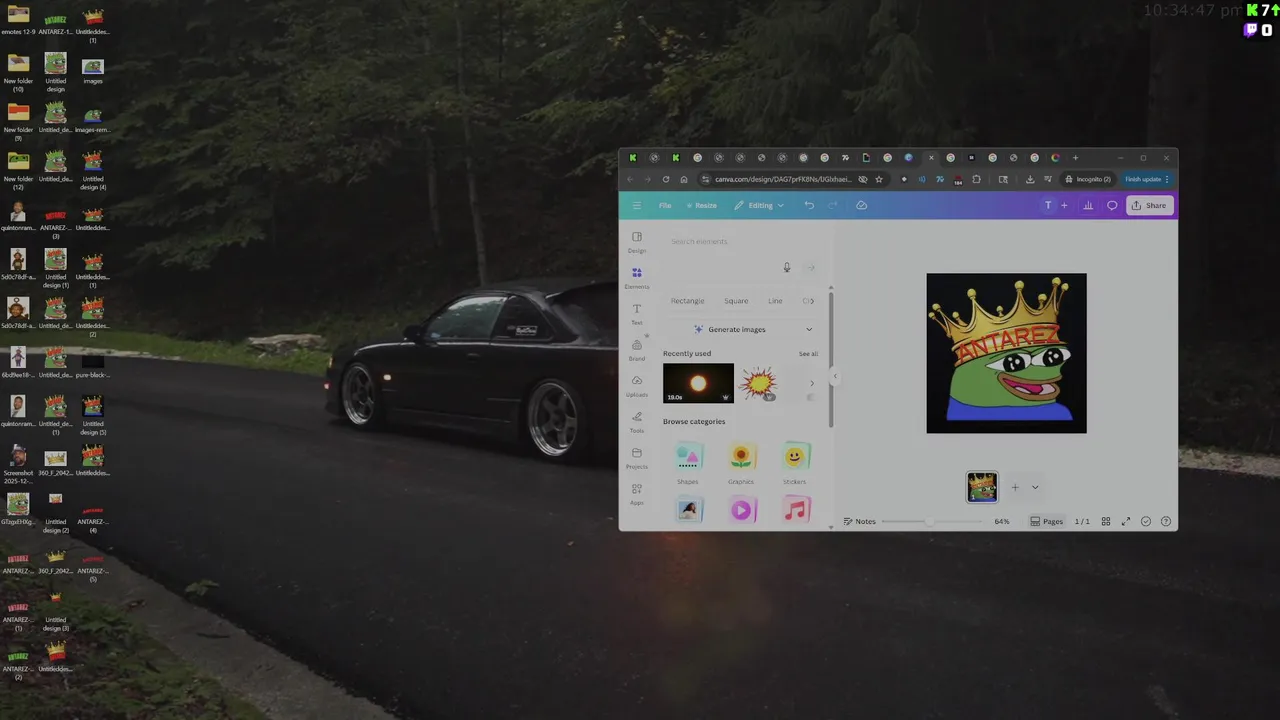
Task: Select the New folder (10) desktop icon
Action: pyautogui.click(x=18, y=73)
